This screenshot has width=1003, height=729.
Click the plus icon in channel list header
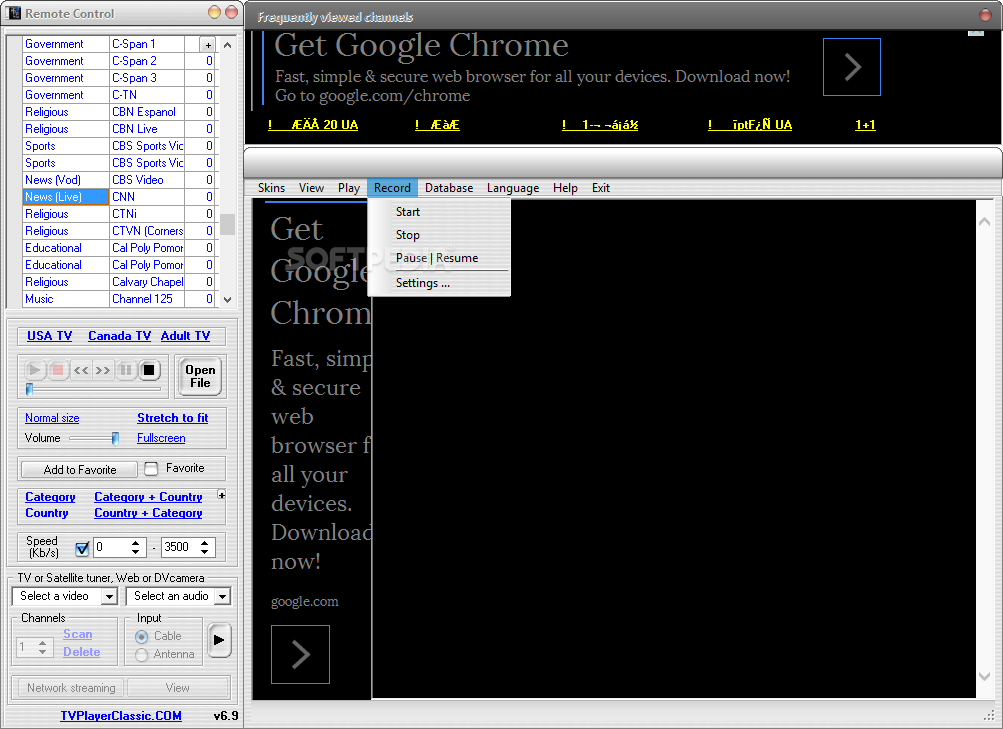click(208, 45)
